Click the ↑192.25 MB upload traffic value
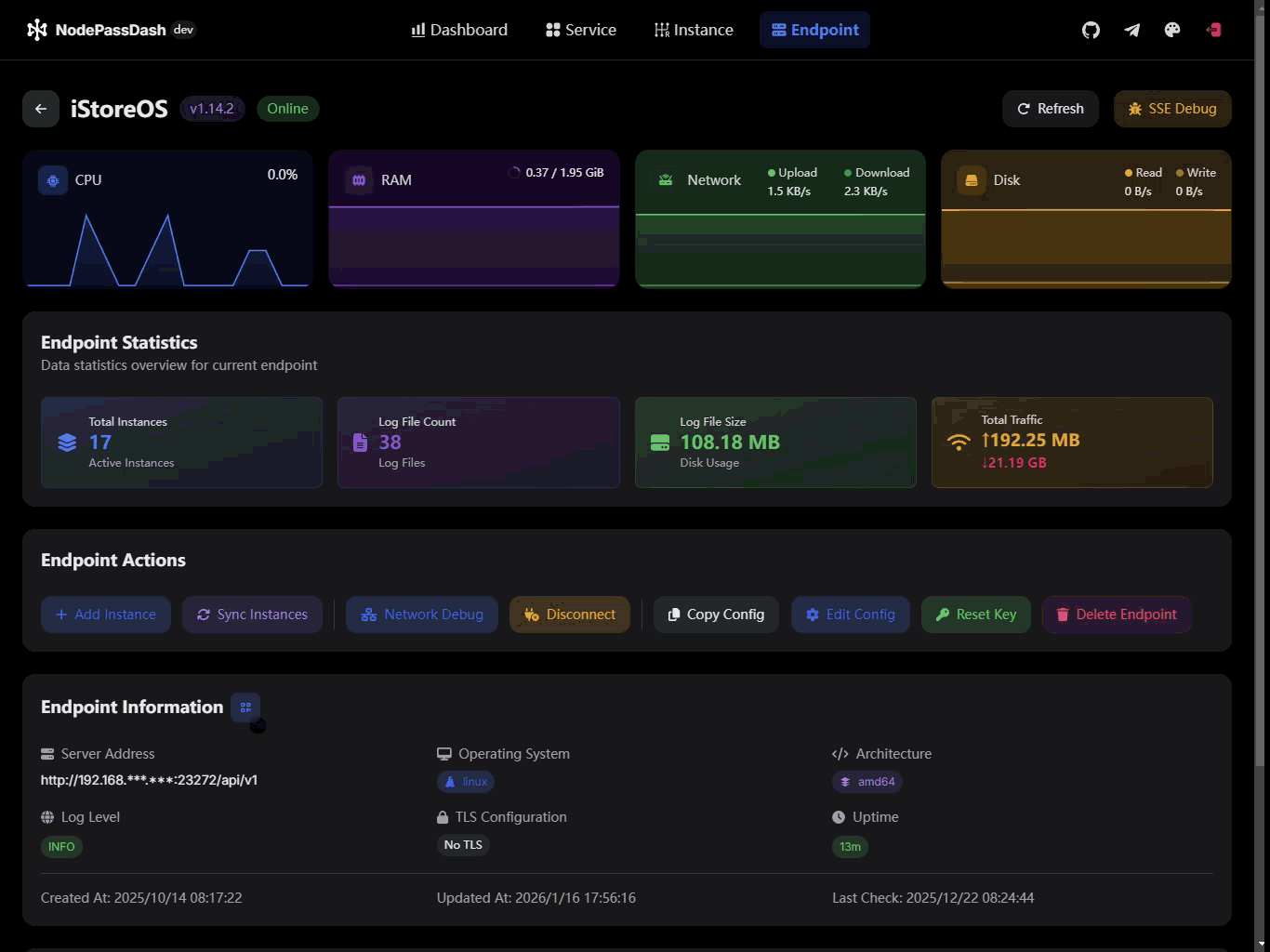 [1030, 441]
